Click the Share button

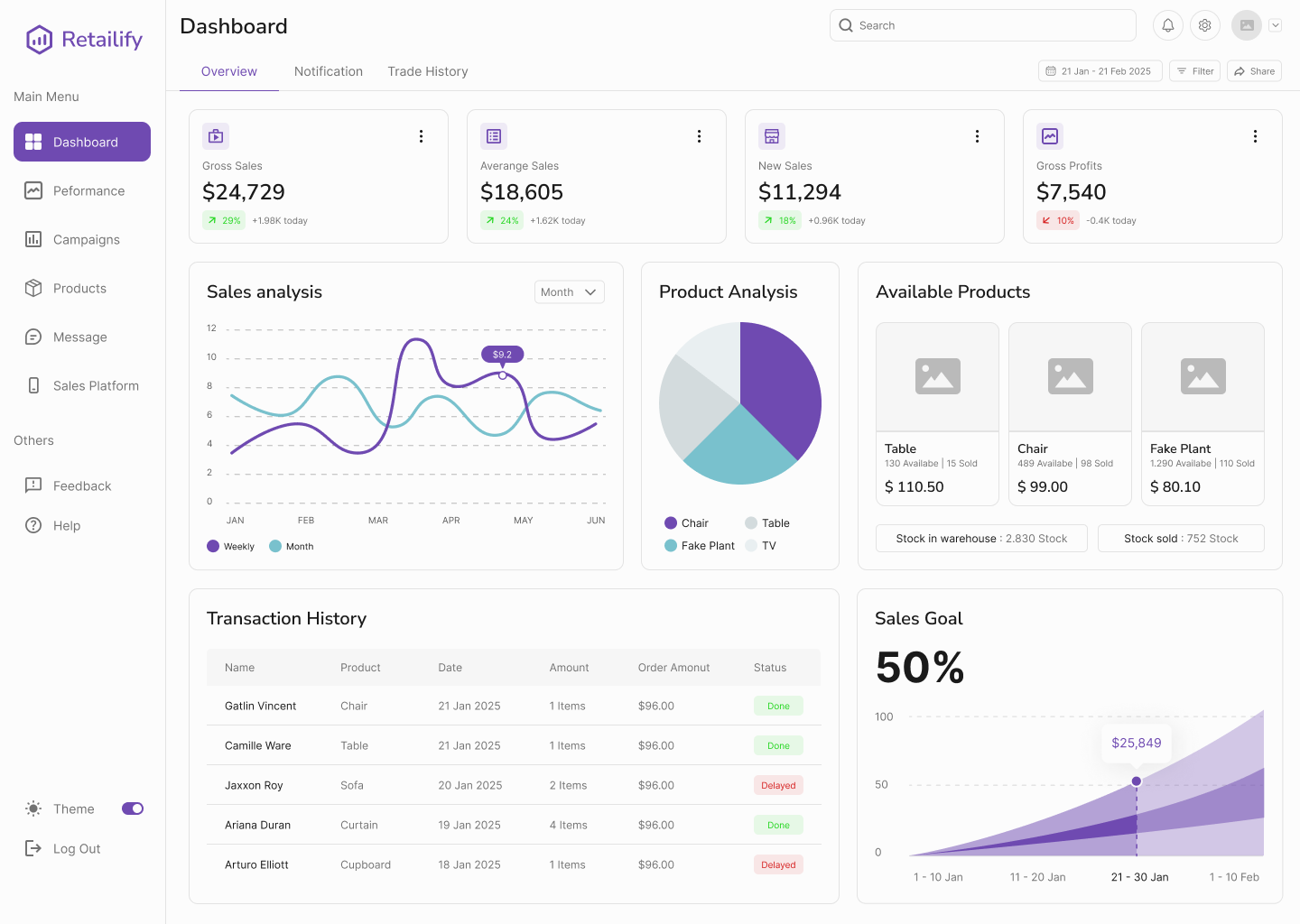[1254, 71]
